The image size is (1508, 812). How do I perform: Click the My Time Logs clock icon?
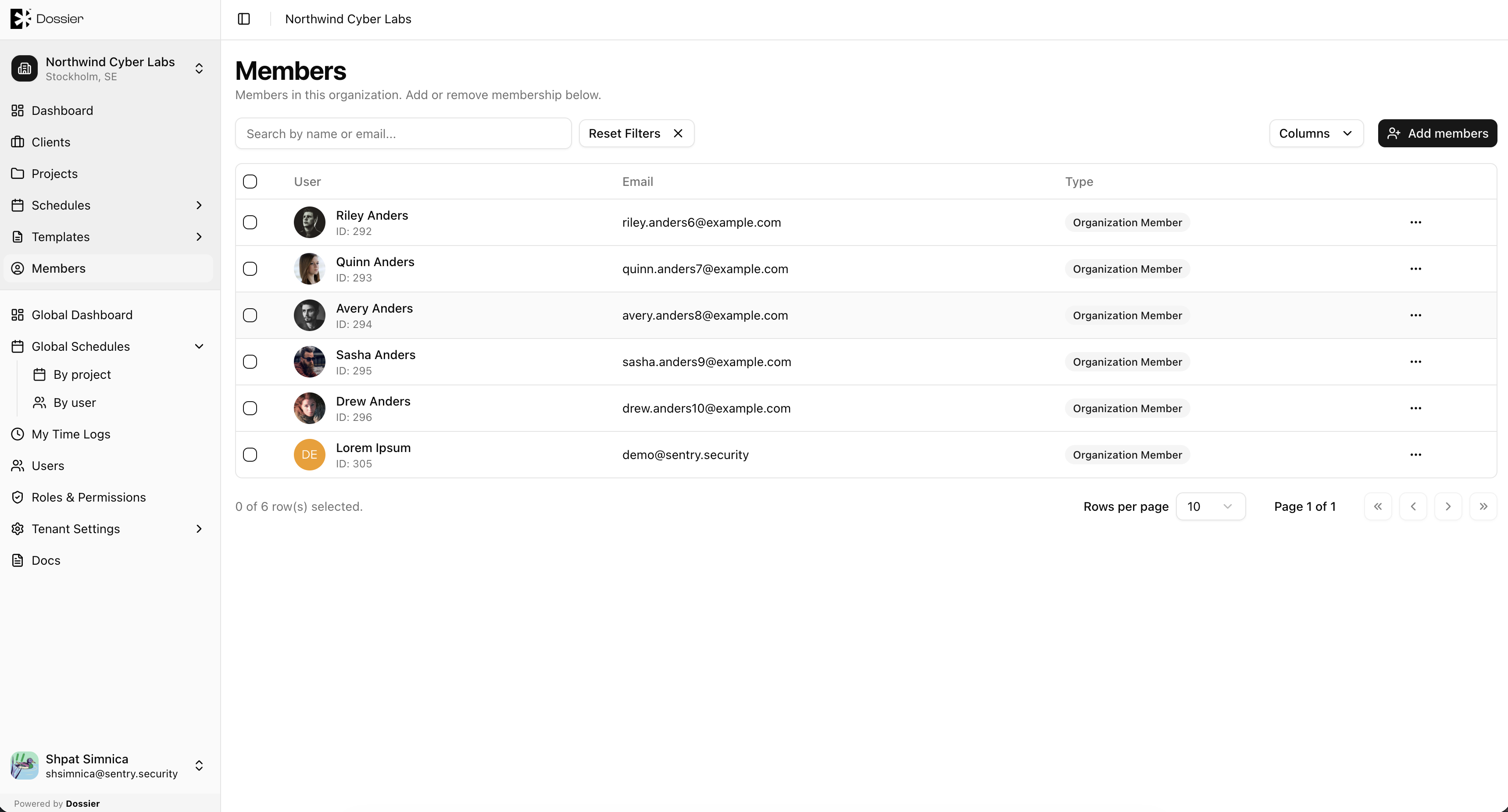click(x=18, y=434)
